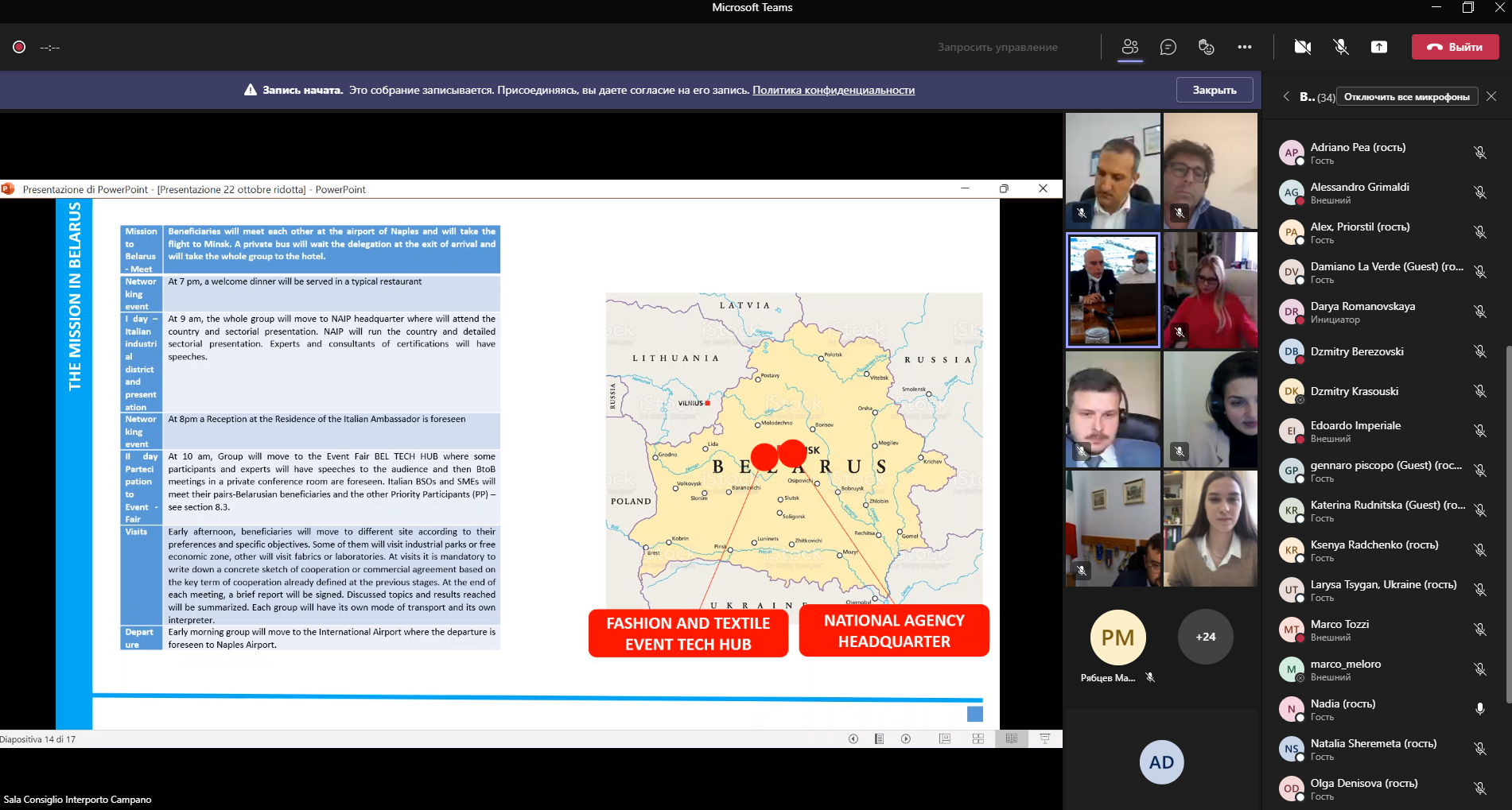Click the AD avatar circle
Viewport: 1512px width, 810px height.
(x=1161, y=762)
